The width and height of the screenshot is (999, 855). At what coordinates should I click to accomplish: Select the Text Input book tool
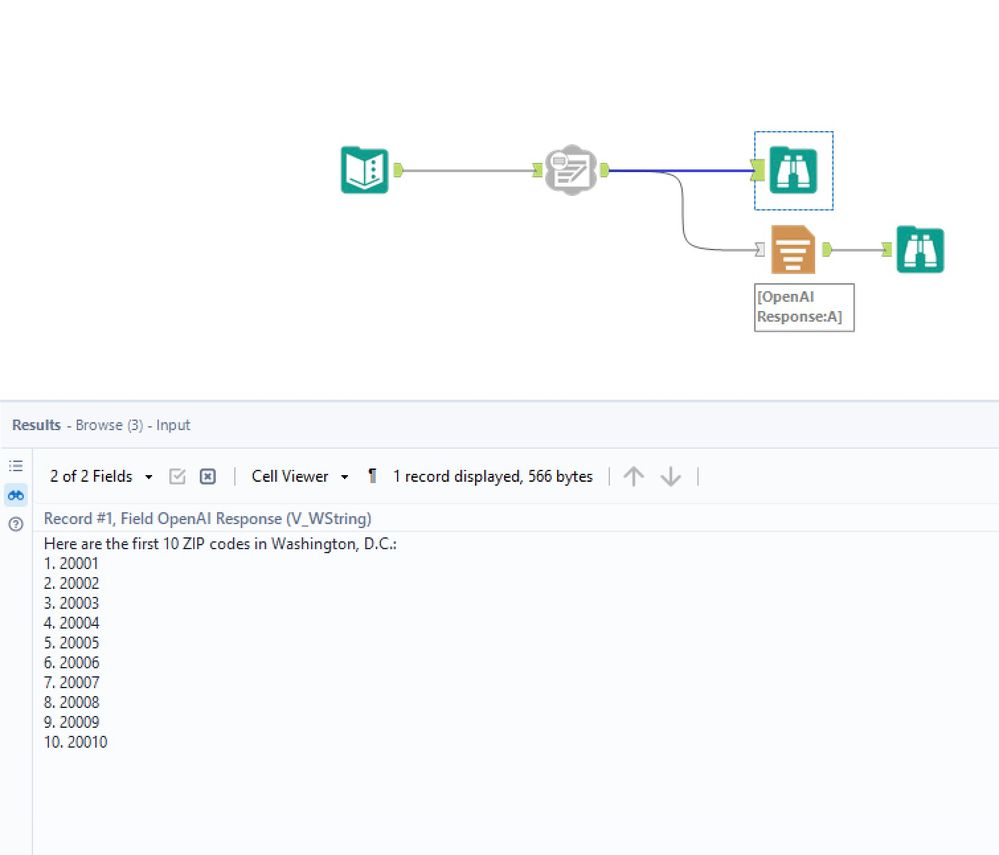coord(364,170)
